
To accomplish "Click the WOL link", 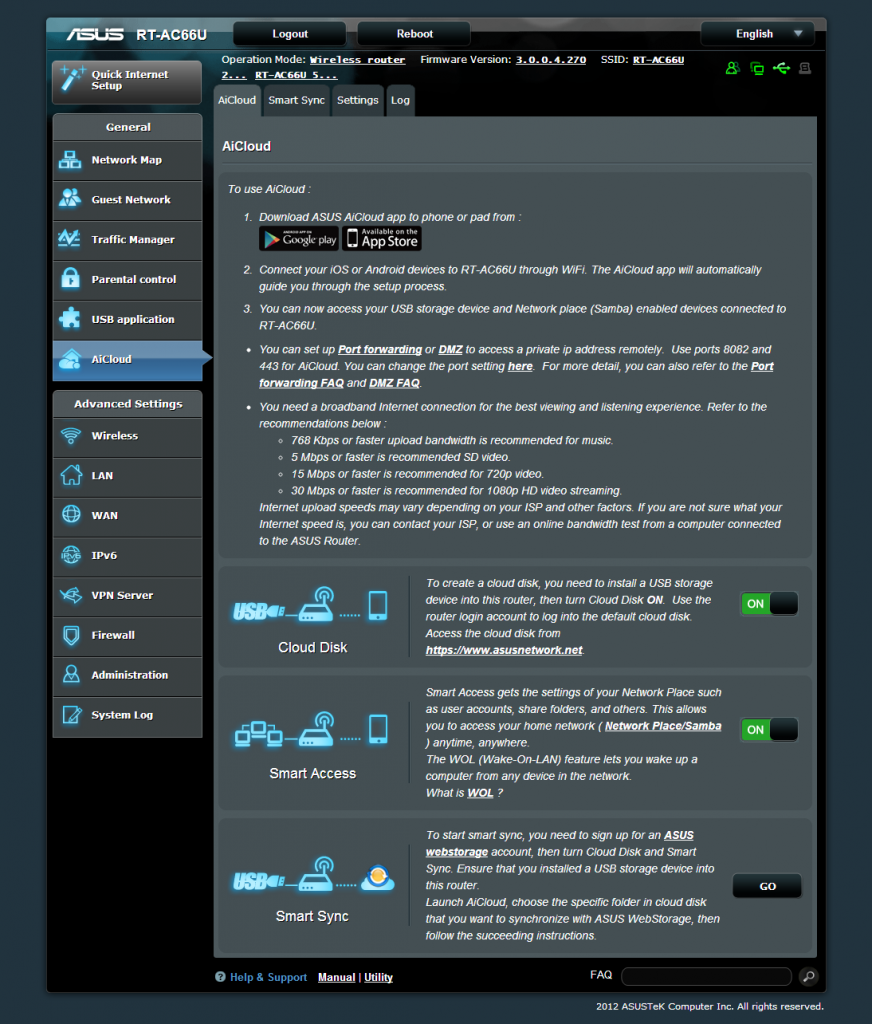I will pyautogui.click(x=480, y=793).
